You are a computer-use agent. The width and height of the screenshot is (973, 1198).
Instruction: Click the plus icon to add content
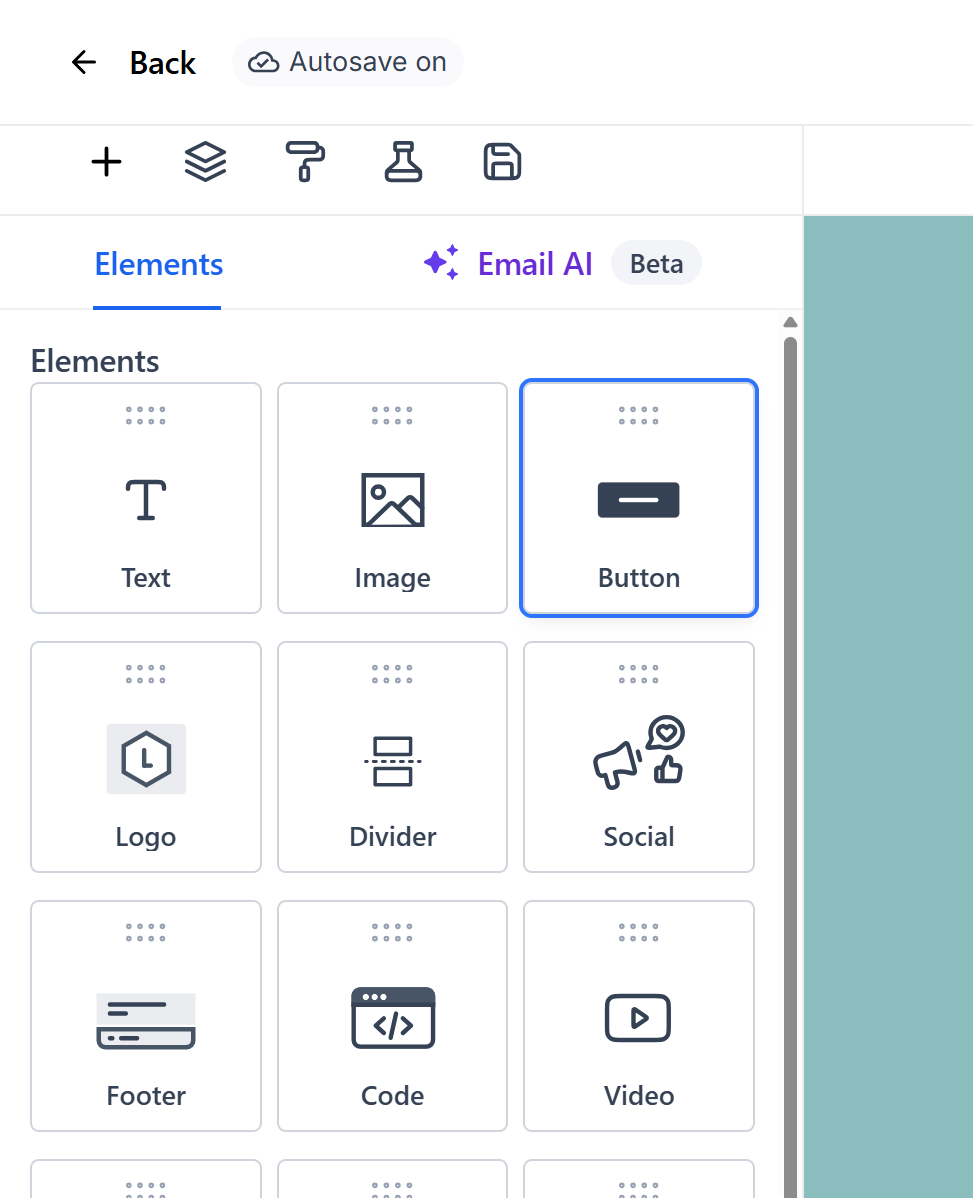coord(106,161)
